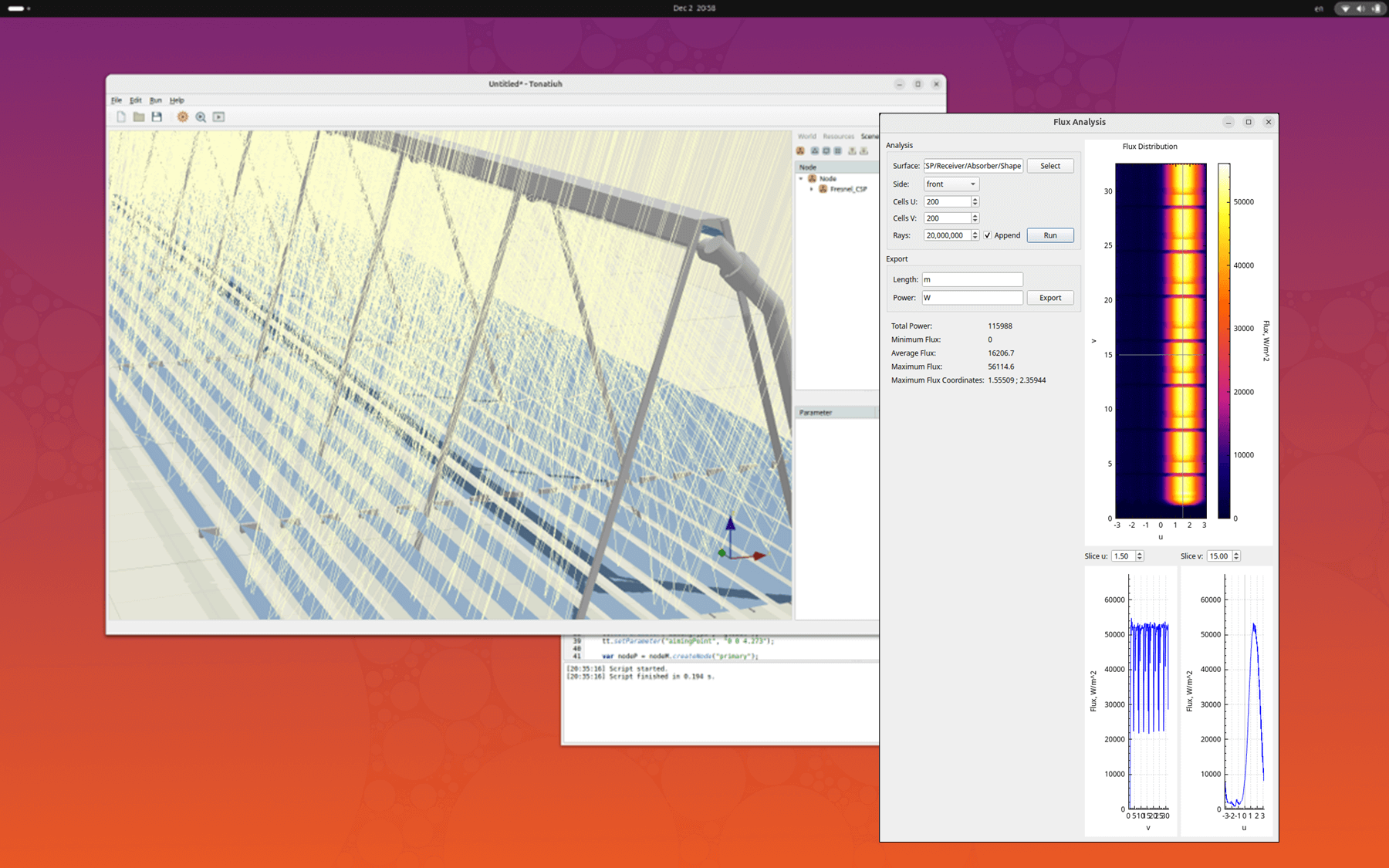
Task: Switch to the Resources tab
Action: 839,137
